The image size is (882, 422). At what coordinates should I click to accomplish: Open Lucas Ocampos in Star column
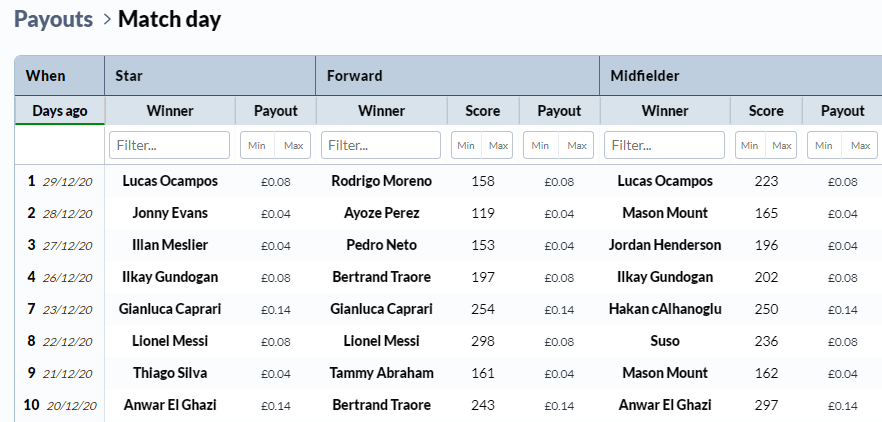[170, 181]
